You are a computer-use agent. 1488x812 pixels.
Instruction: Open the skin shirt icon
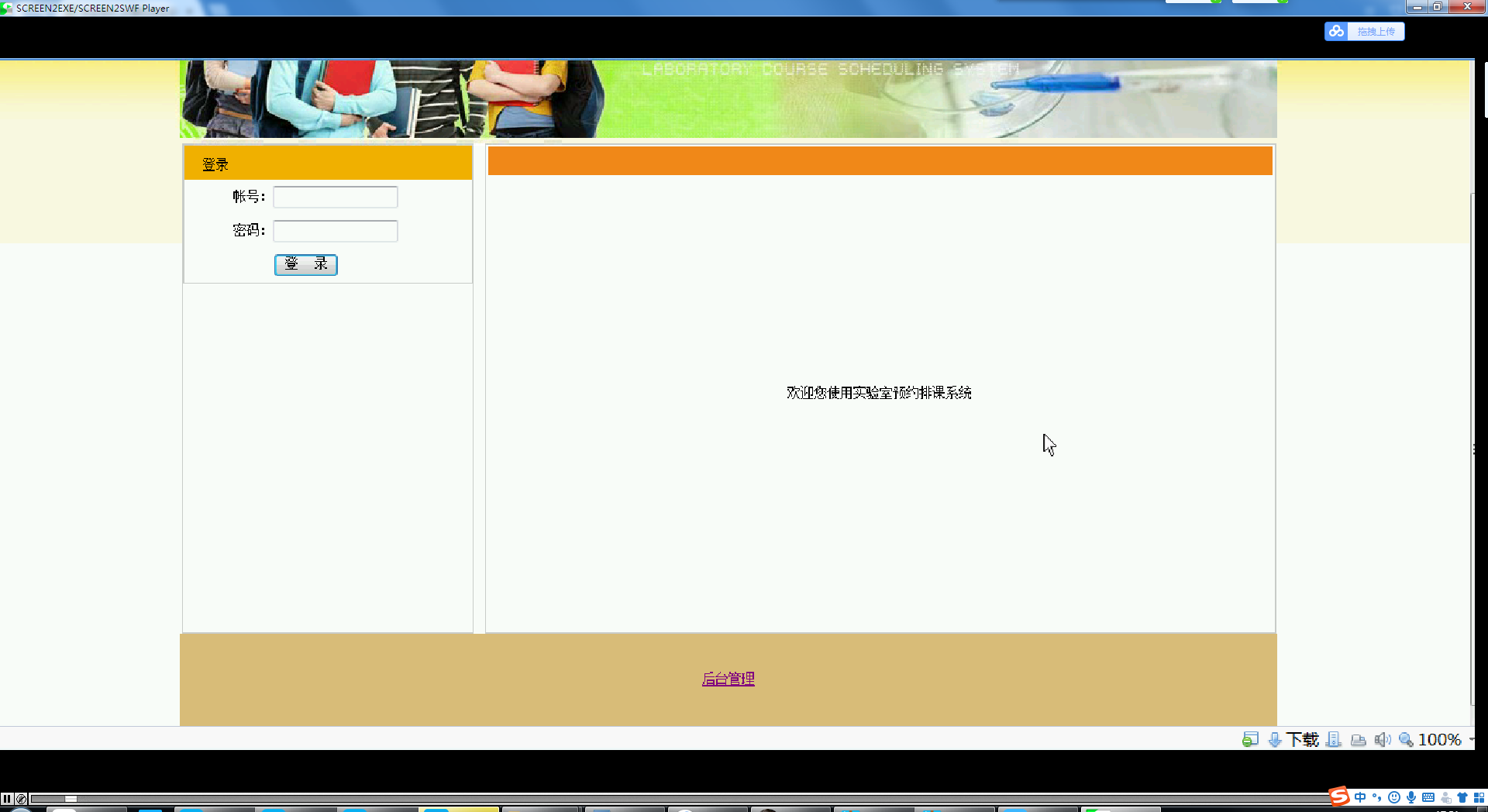tap(1462, 797)
